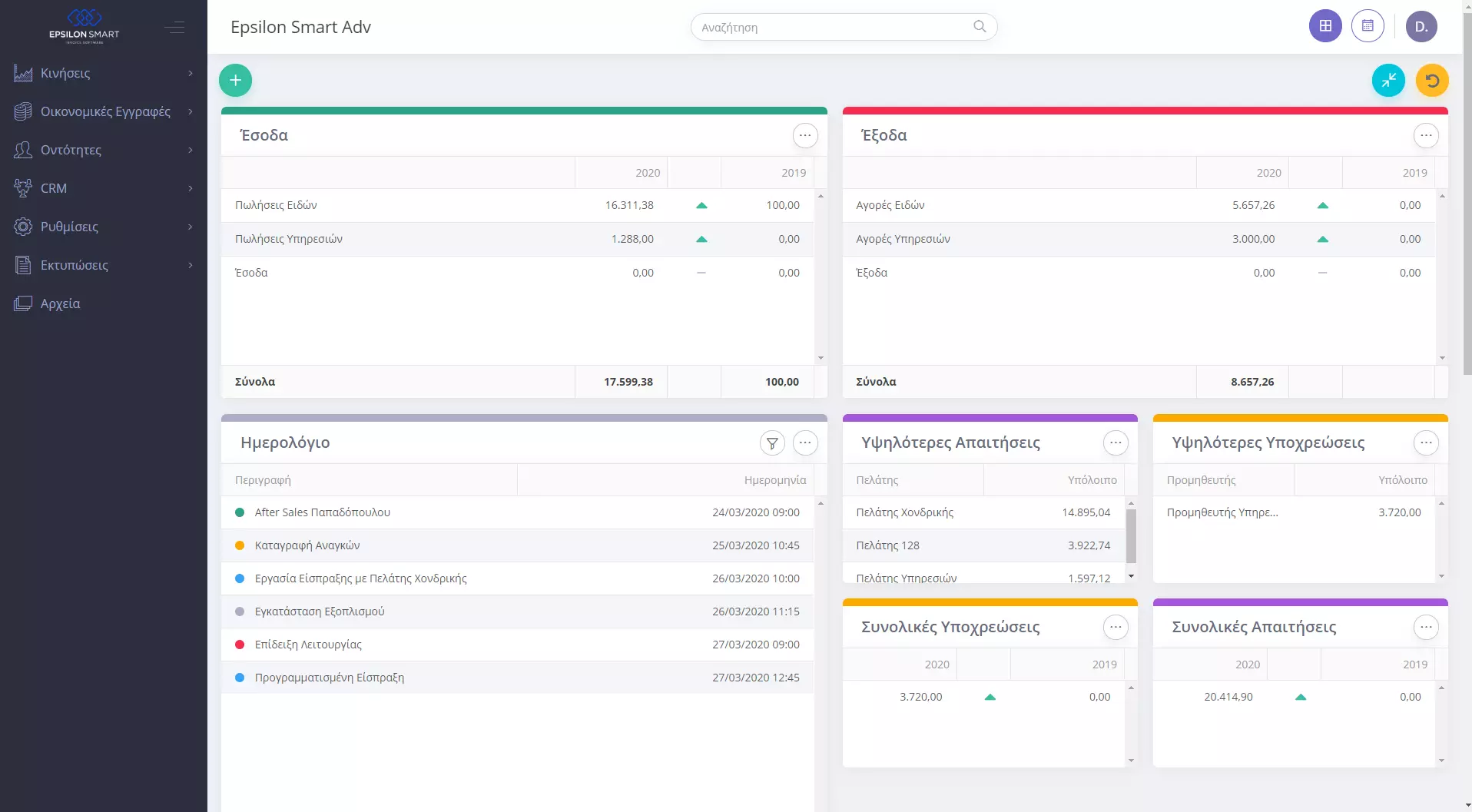Click the filter icon in Ημερολόγιο panel
1472x812 pixels.
[x=772, y=442]
